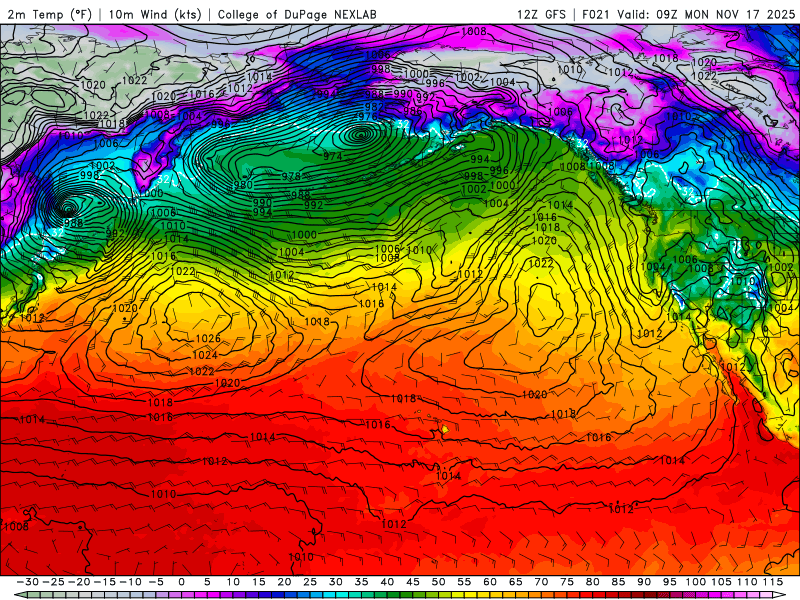800x600 pixels.
Task: Click the 105 value on the temperature scale
Action: [x=721, y=582]
